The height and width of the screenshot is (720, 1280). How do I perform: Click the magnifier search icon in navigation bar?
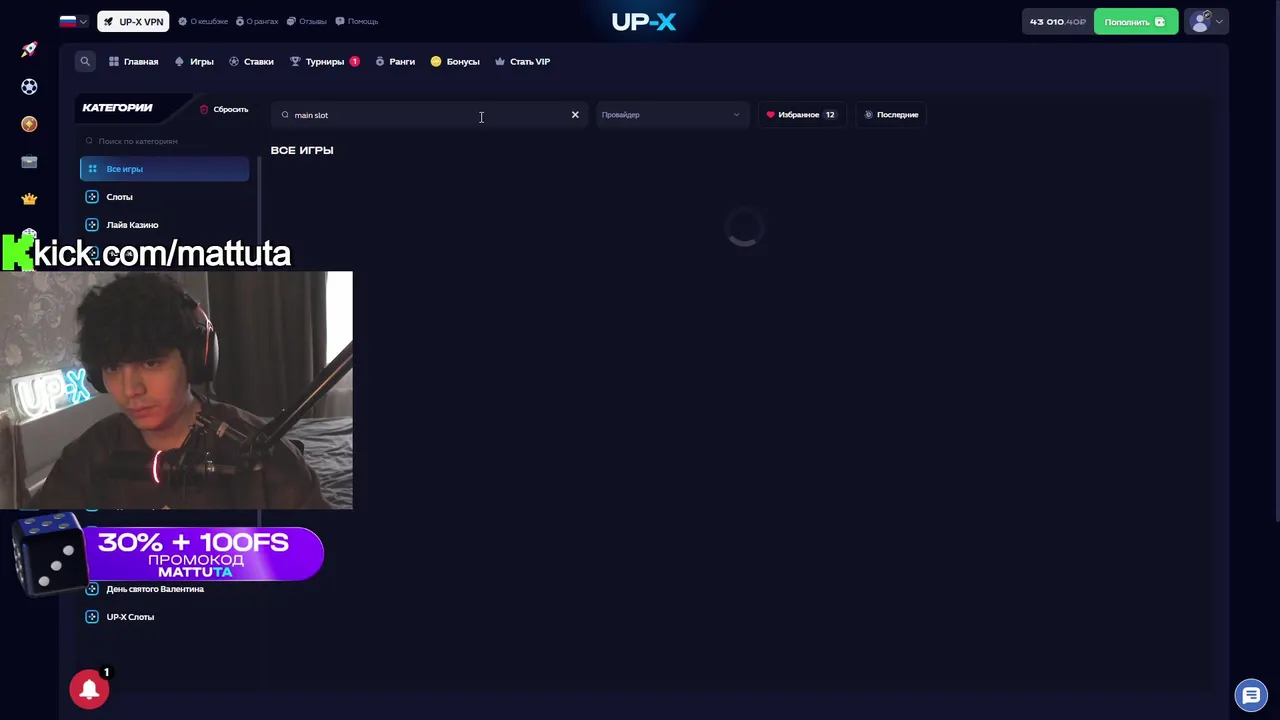pyautogui.click(x=85, y=61)
